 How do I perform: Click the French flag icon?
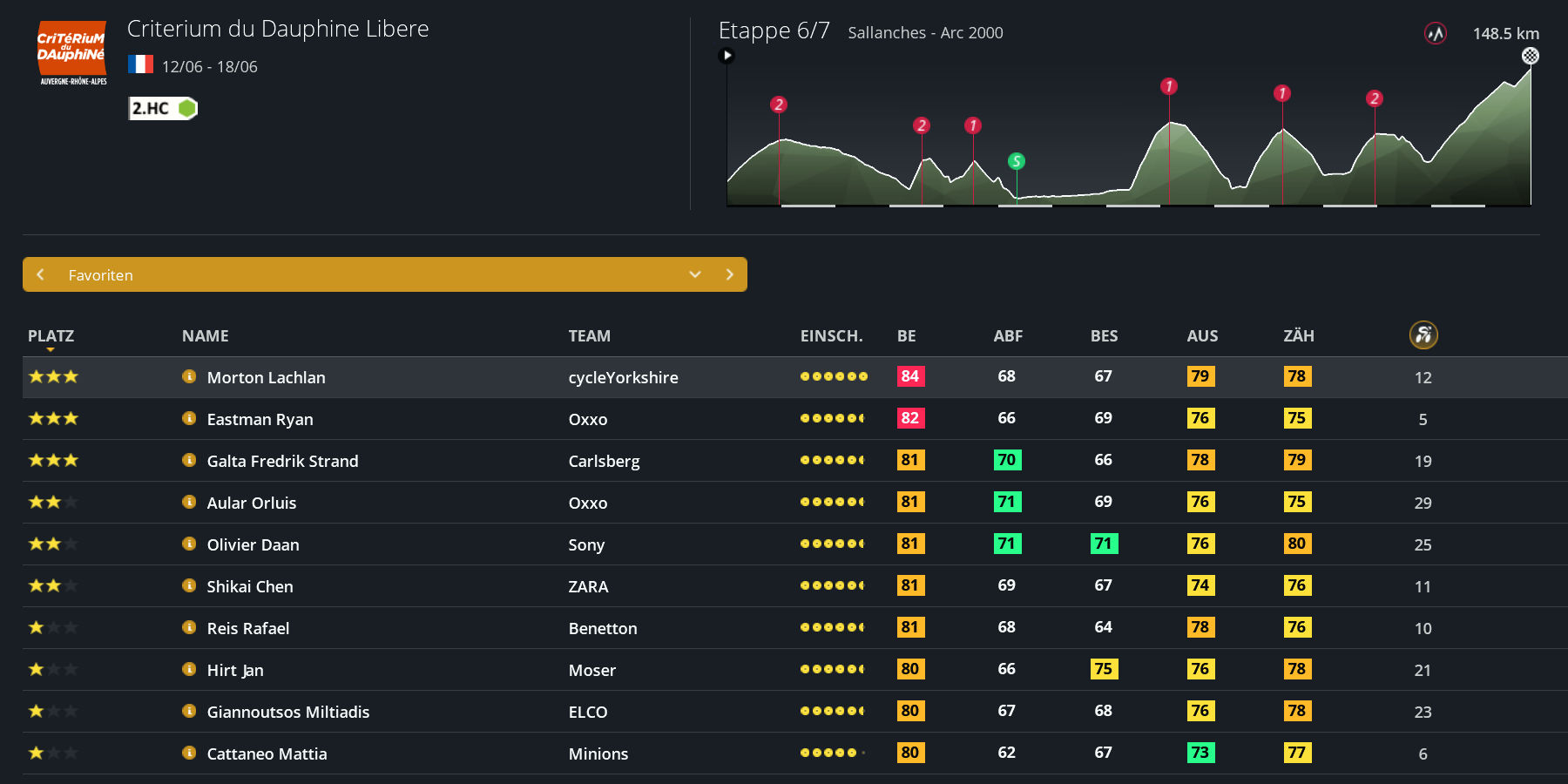tap(140, 65)
